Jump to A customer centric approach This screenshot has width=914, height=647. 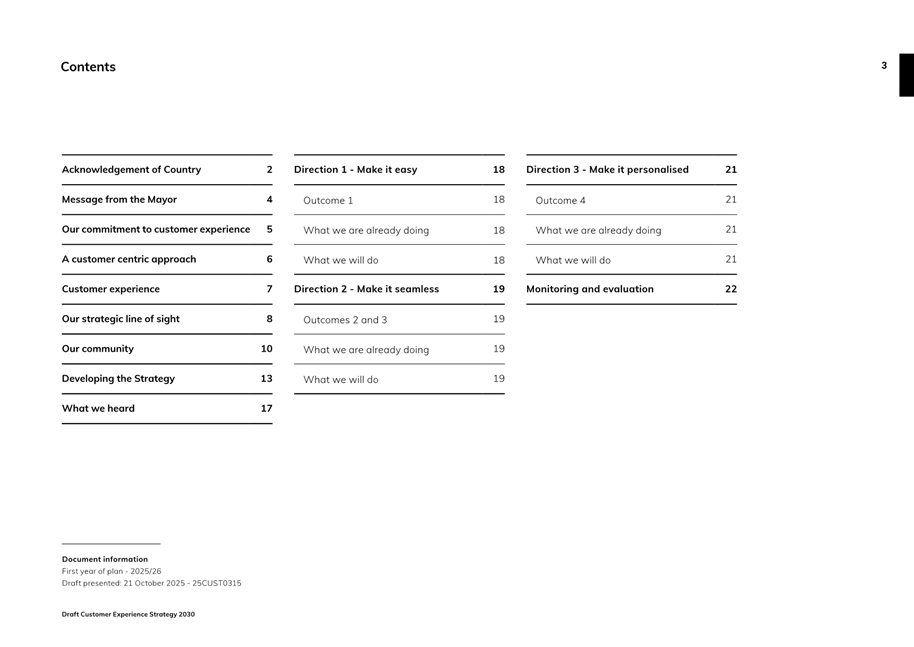(129, 260)
